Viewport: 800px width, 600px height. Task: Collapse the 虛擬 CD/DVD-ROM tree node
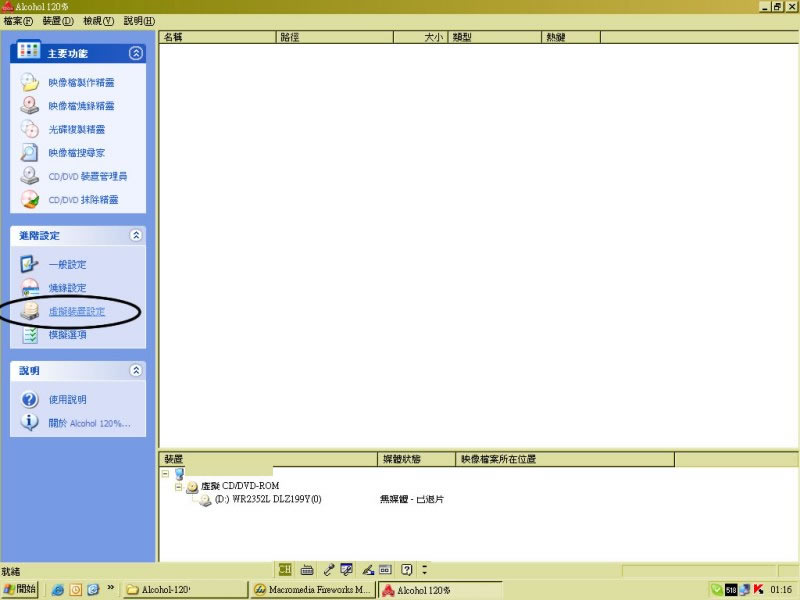pos(178,487)
